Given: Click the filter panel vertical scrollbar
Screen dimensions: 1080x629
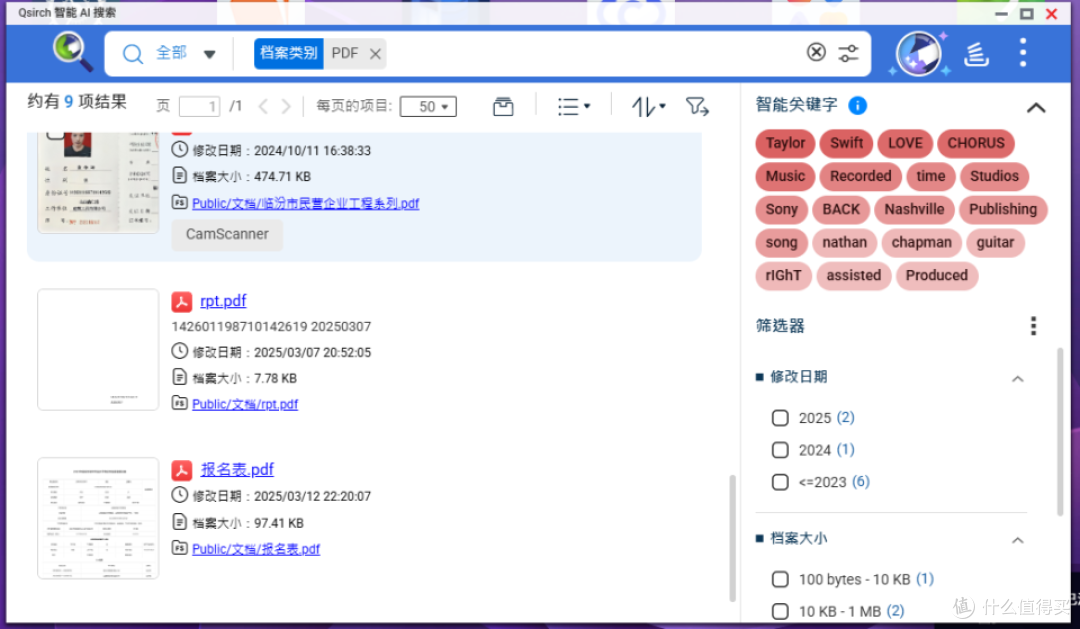Looking at the screenshot, I should pos(1060,432).
